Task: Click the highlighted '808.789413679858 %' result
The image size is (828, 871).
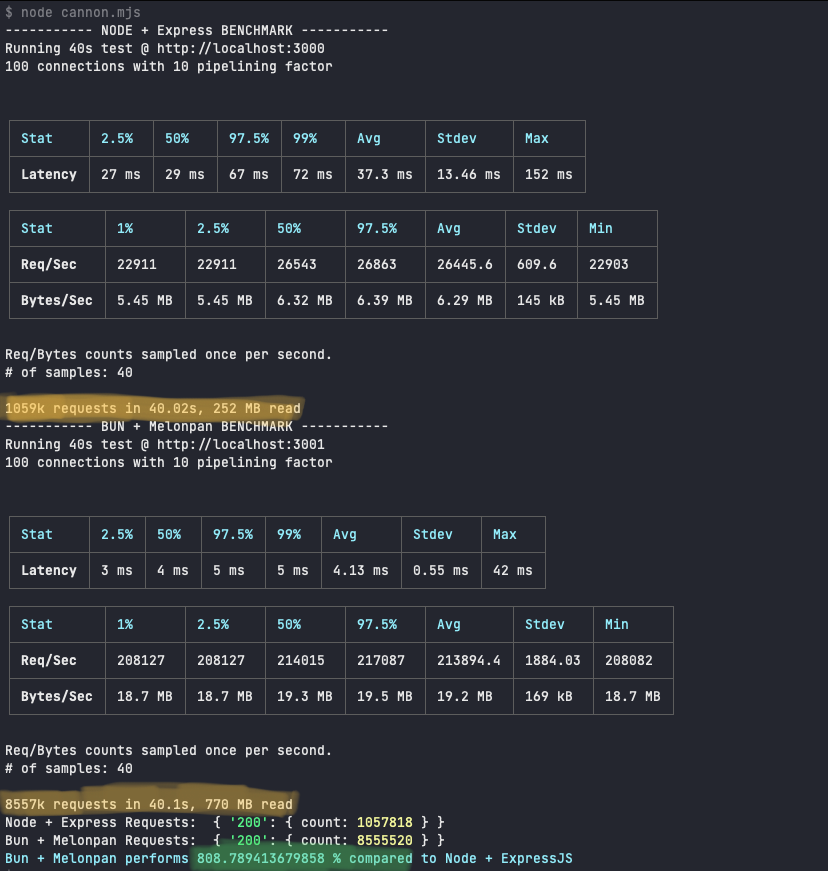Action: point(269,858)
